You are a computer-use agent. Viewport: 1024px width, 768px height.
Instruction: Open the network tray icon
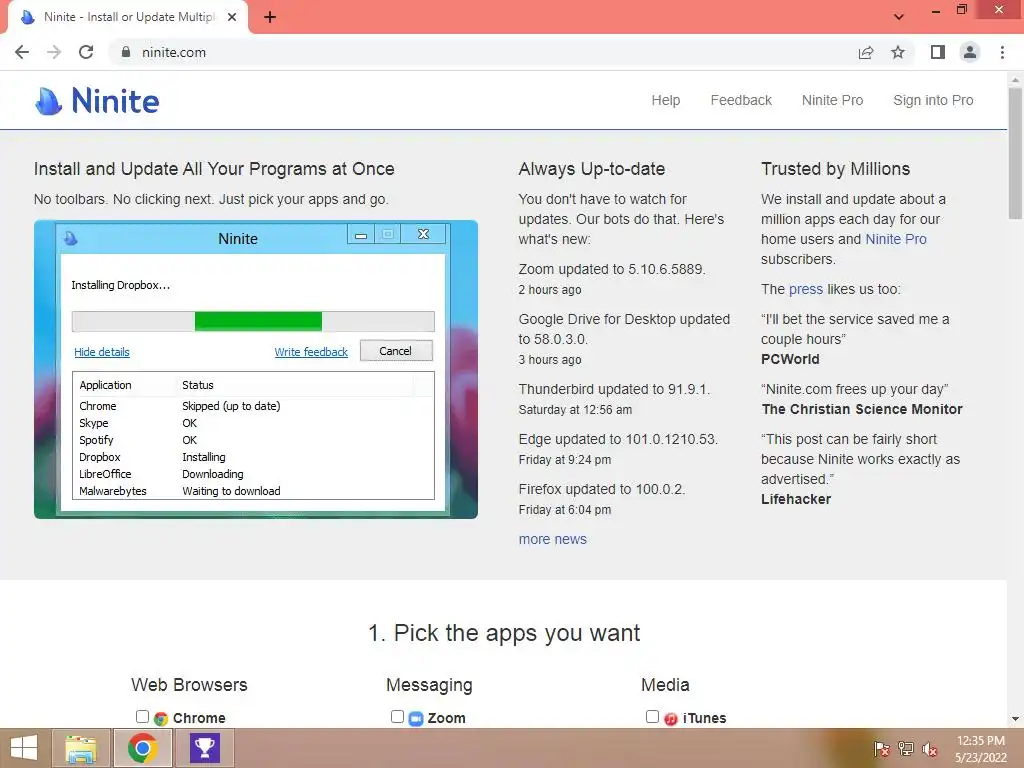point(906,749)
